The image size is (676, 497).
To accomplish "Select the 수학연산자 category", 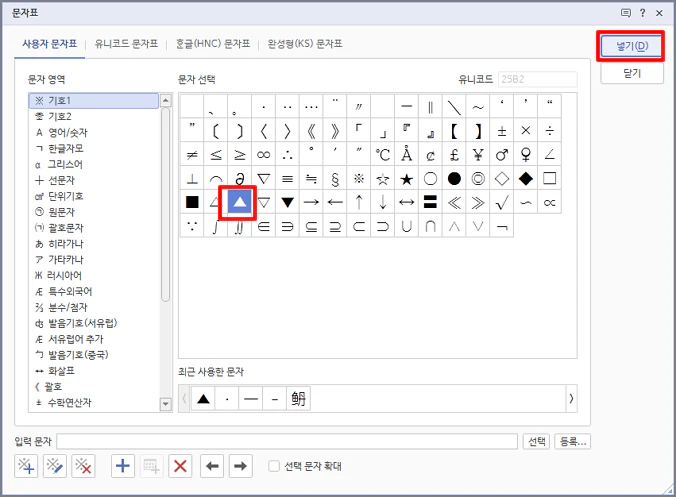I will pyautogui.click(x=94, y=403).
